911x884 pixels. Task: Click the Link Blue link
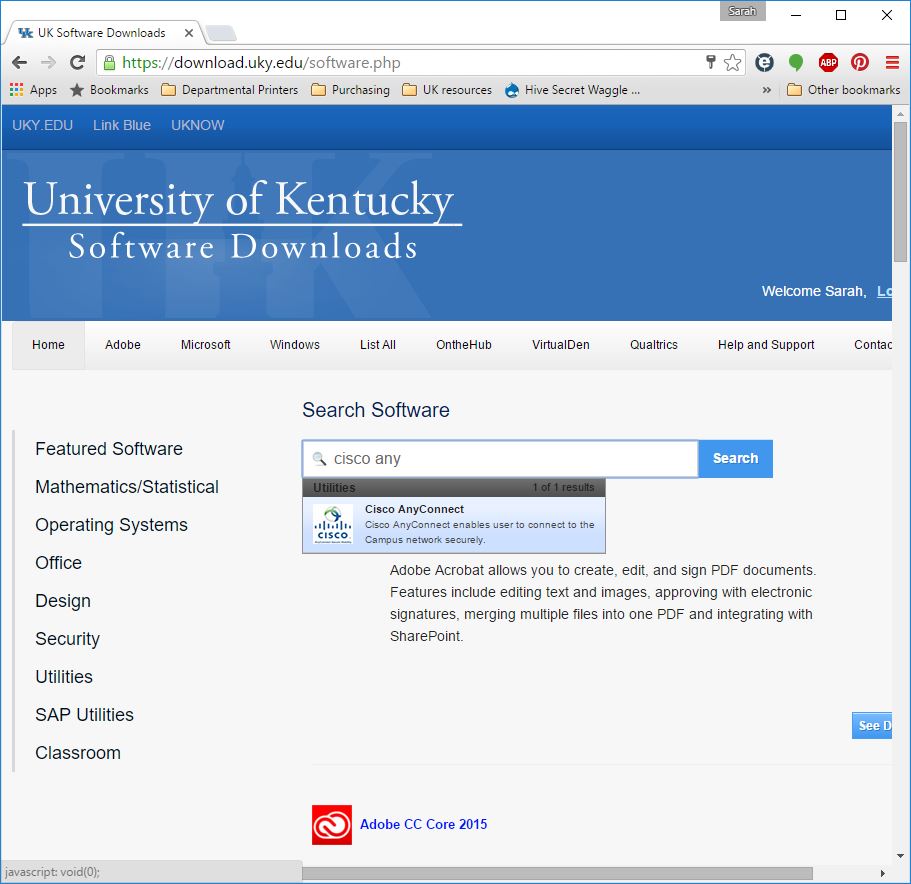(x=122, y=125)
